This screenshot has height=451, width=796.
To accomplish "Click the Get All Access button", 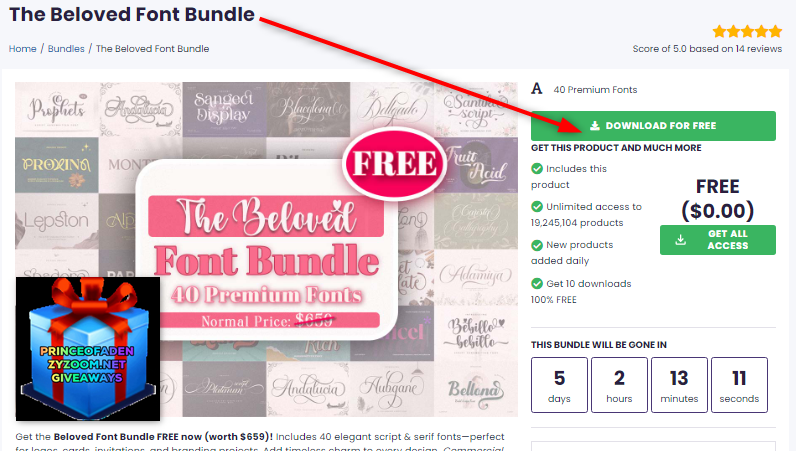I will pyautogui.click(x=717, y=240).
